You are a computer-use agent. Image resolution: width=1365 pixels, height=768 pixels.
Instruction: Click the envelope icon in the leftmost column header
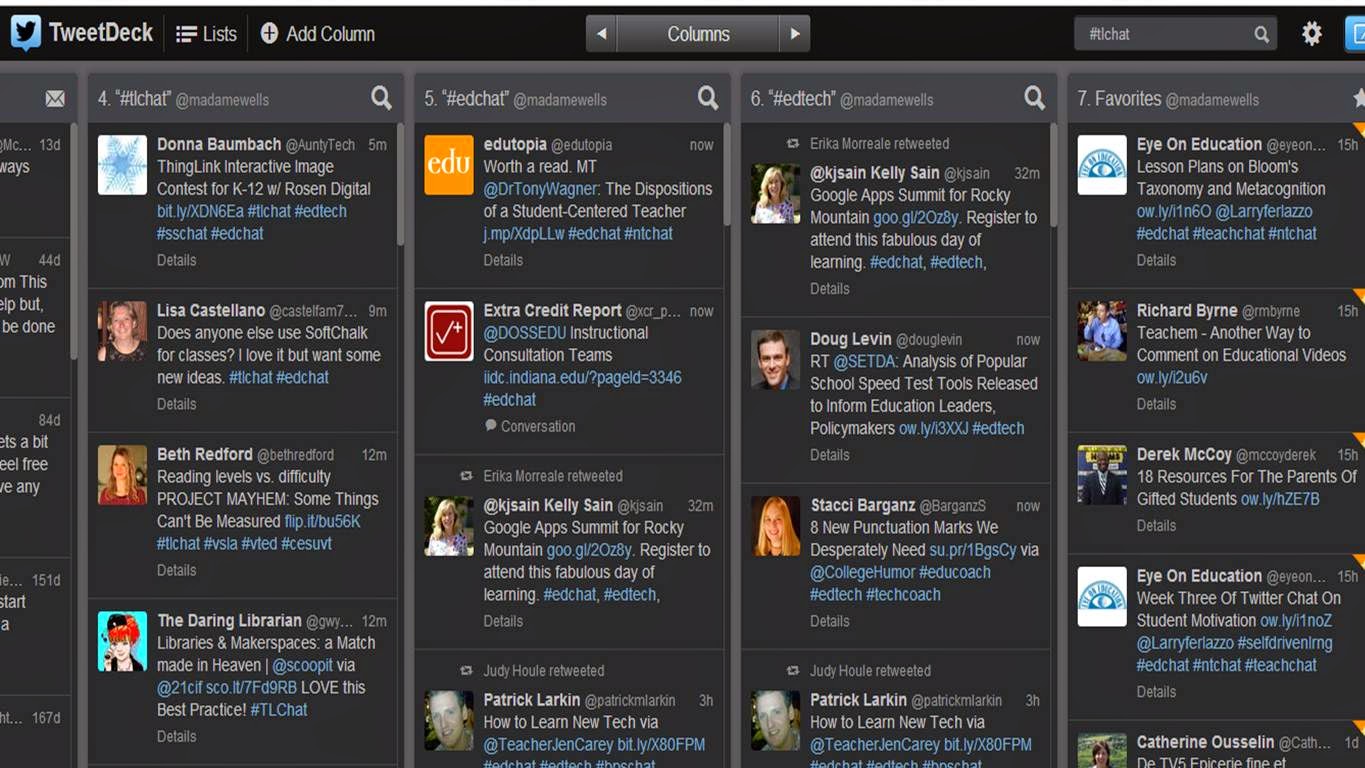pos(55,98)
